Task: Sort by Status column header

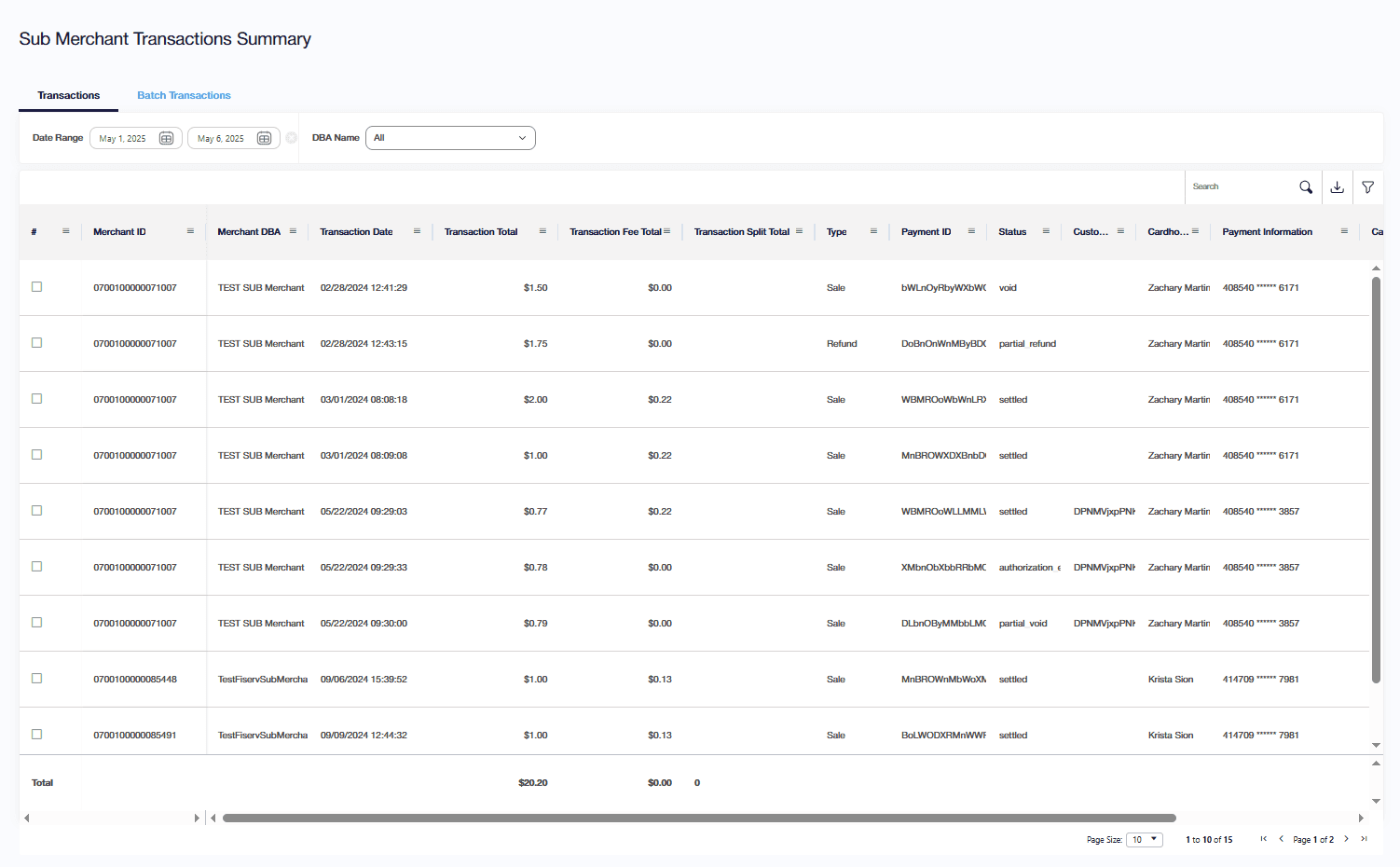Action: (1012, 231)
